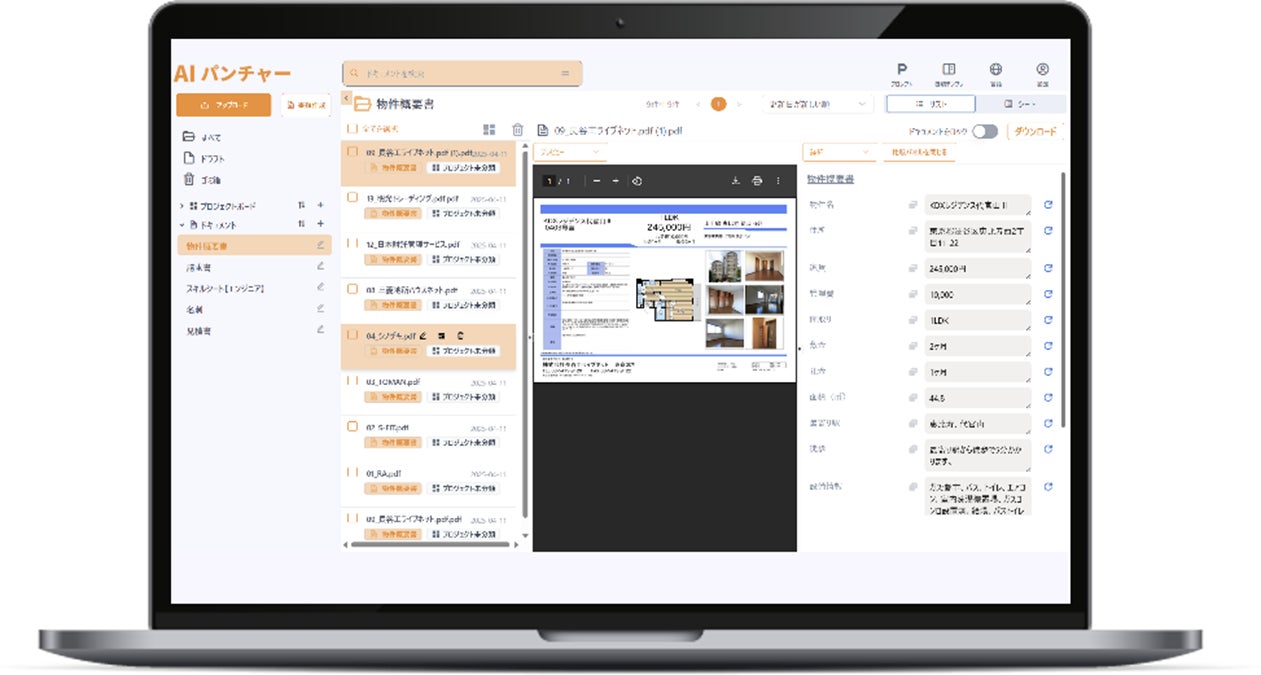Check the 04 highlighted document checkbox
This screenshot has height=675, width=1261.
coord(352,335)
